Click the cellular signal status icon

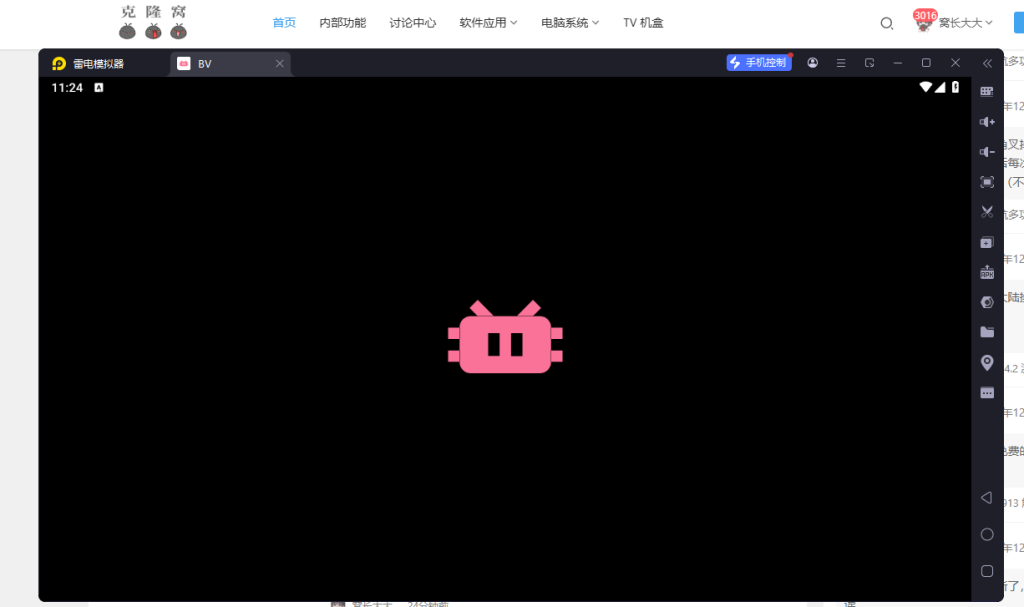tap(940, 87)
